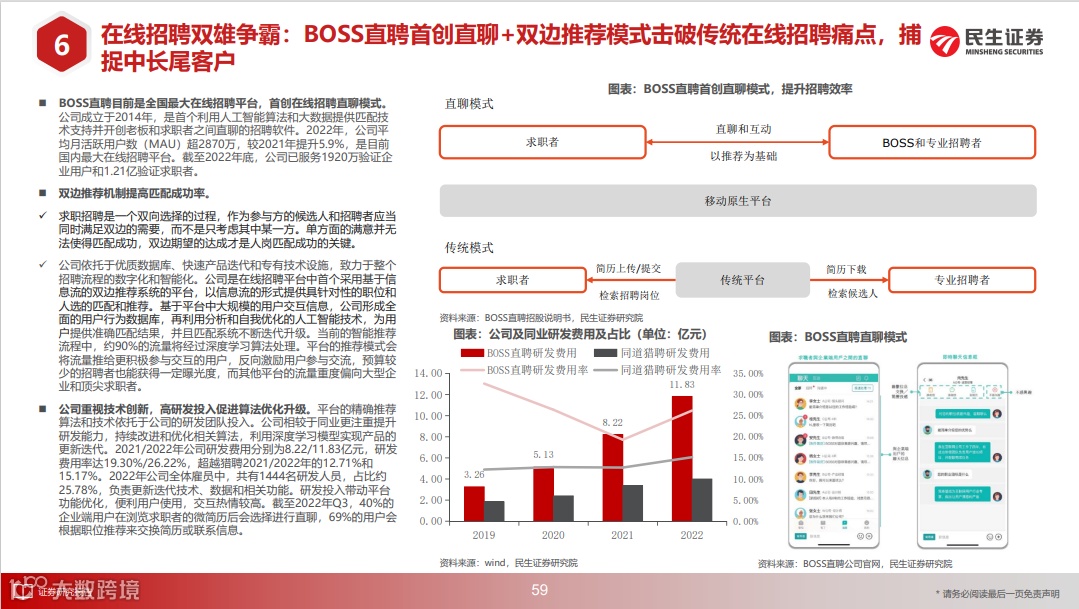Click the 专业招聘者 box in 传统模式
Screen dimensions: 1079x609
[962, 280]
